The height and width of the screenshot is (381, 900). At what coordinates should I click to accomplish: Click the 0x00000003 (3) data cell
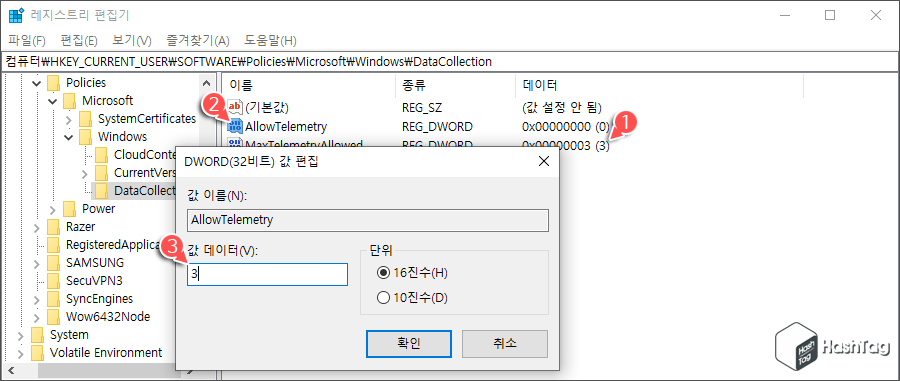pyautogui.click(x=565, y=145)
